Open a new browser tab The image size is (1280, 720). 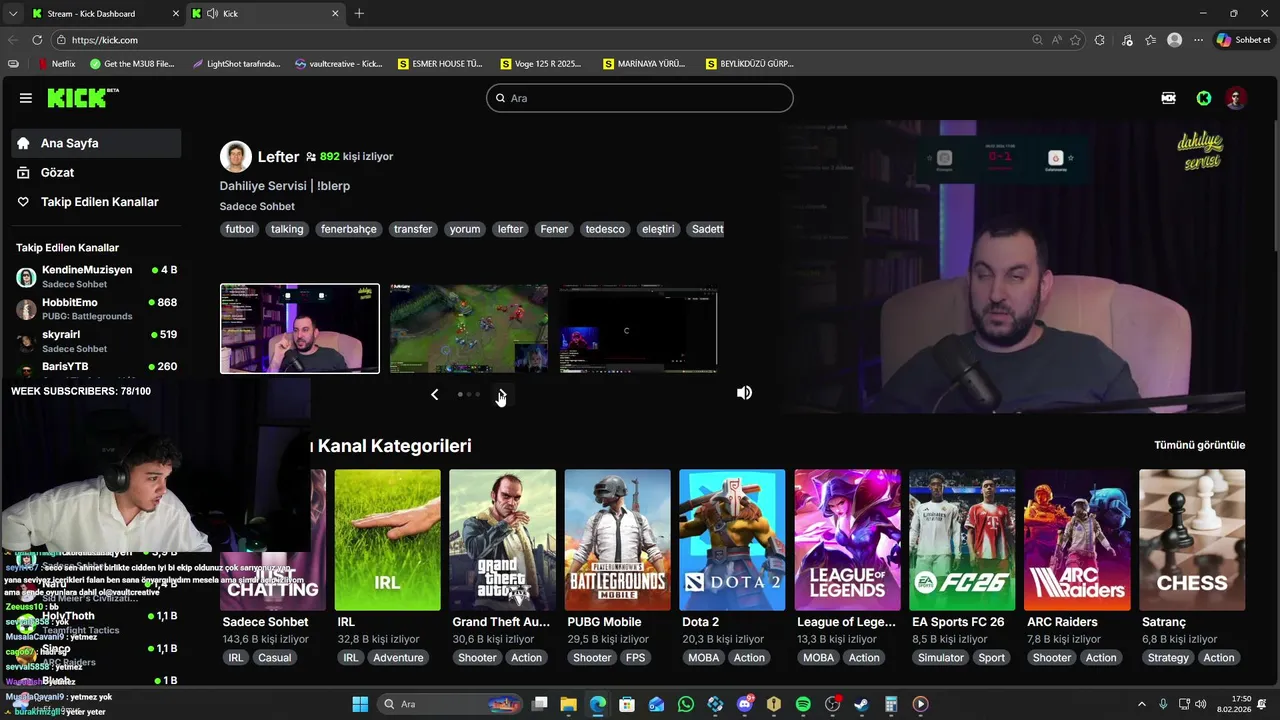359,13
